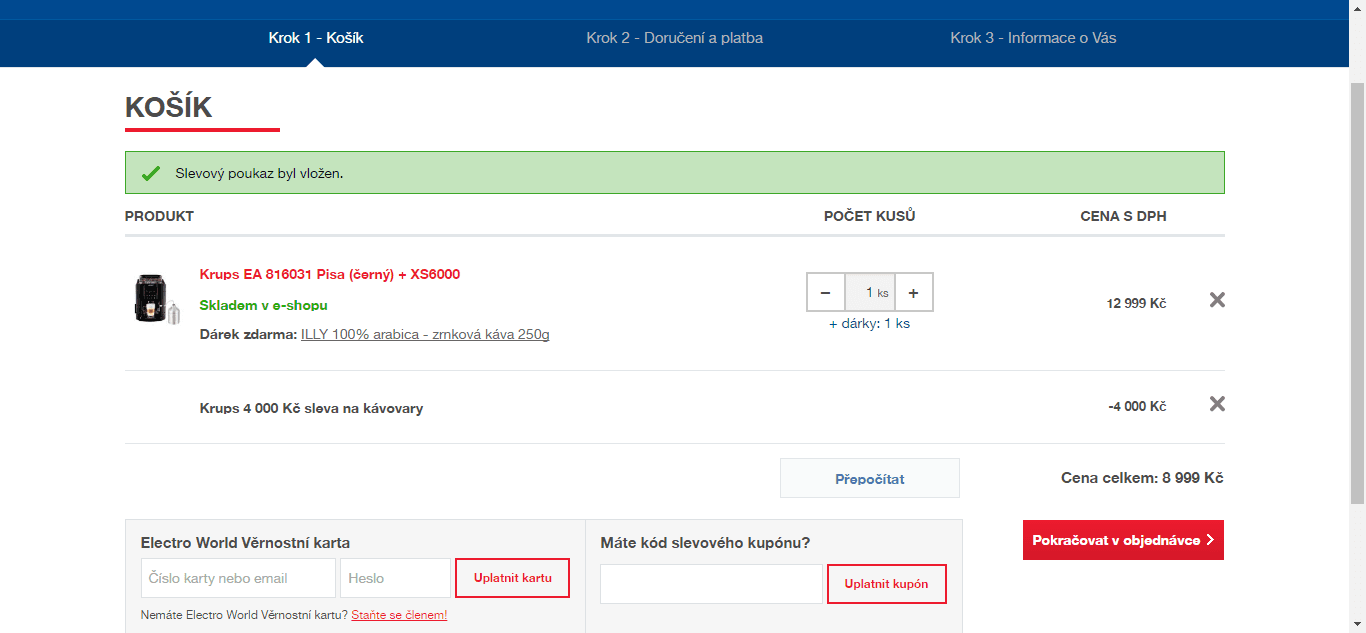Click the quantity field showing 1 ks
Image resolution: width=1366 pixels, height=633 pixels.
[x=870, y=292]
